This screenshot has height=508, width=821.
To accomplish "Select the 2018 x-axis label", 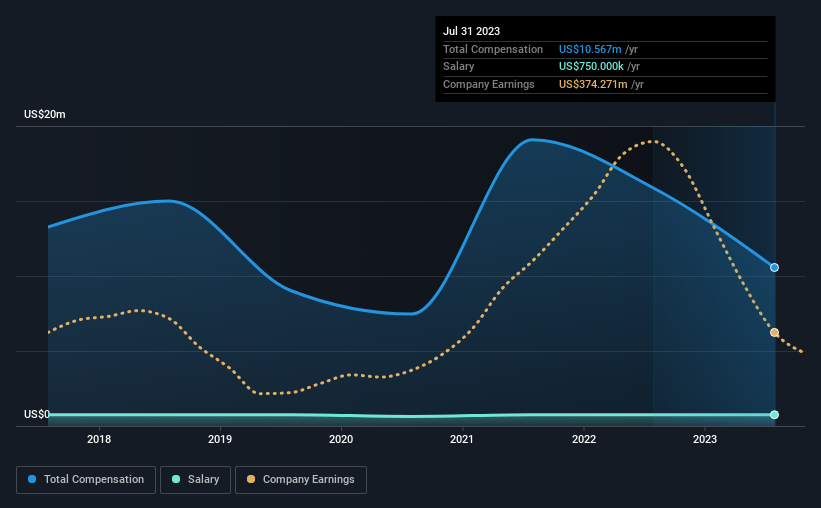I will (x=99, y=439).
